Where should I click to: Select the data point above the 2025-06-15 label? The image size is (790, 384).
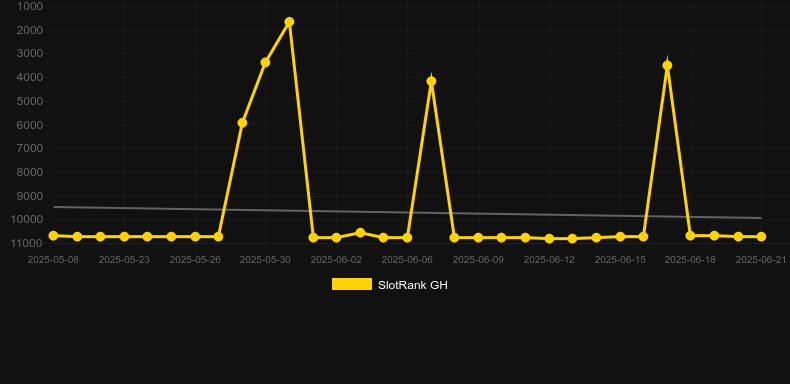[620, 237]
